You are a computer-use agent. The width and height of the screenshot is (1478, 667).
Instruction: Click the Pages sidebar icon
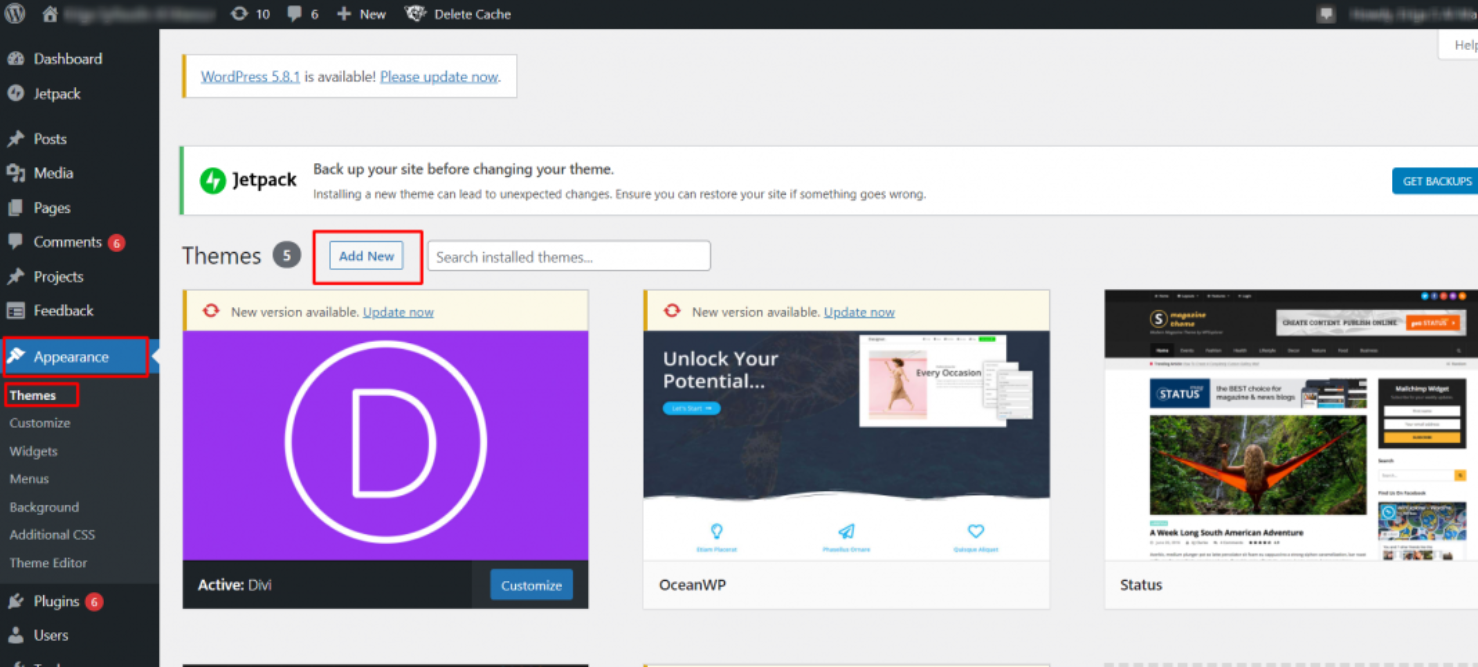16,208
